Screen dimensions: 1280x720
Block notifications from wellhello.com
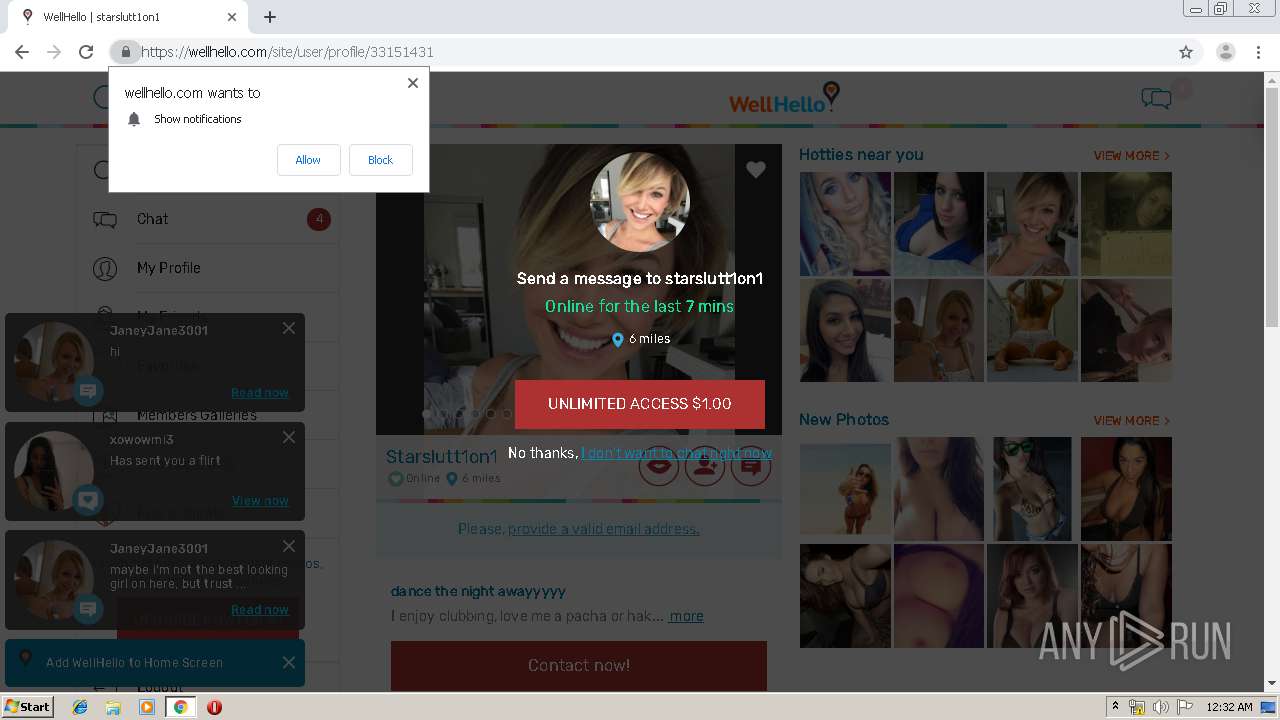(x=380, y=160)
